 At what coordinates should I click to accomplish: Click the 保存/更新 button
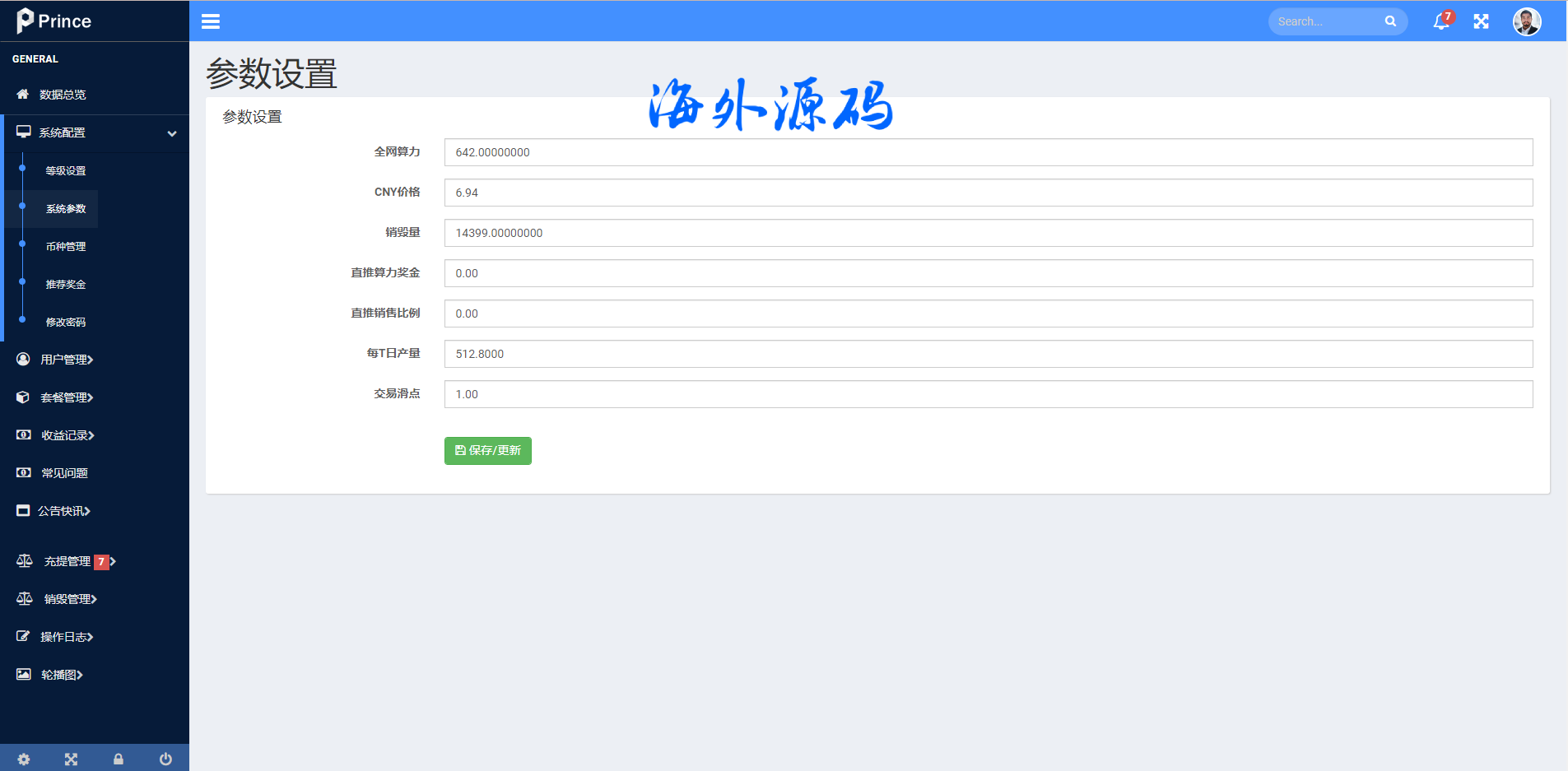487,451
